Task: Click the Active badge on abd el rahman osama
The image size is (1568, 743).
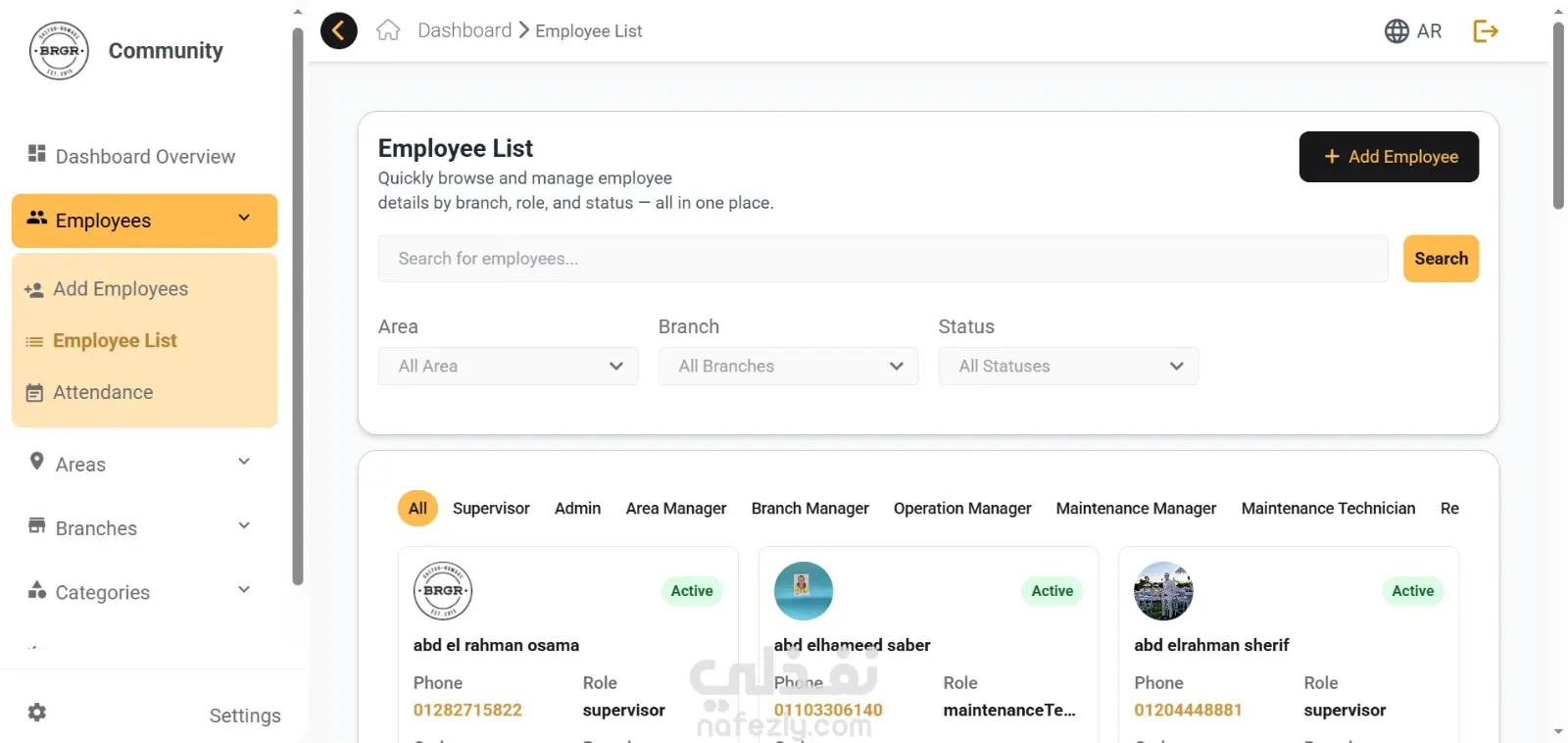Action: coord(692,591)
